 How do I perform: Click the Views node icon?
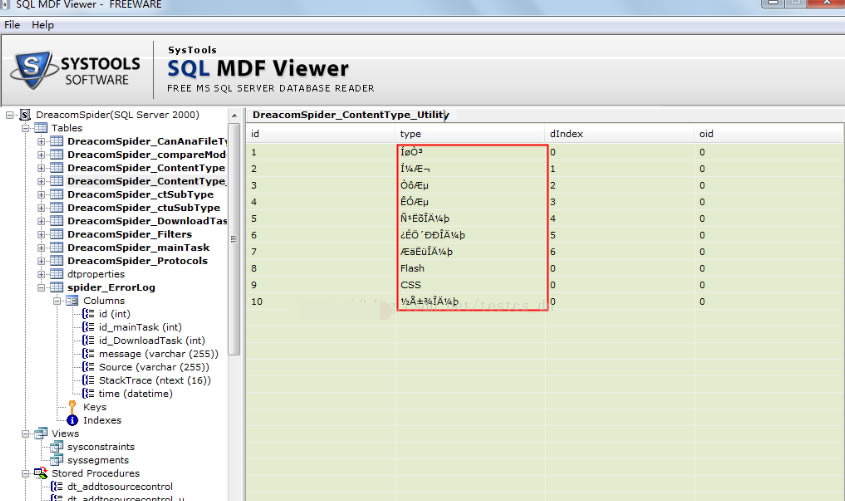[40, 433]
